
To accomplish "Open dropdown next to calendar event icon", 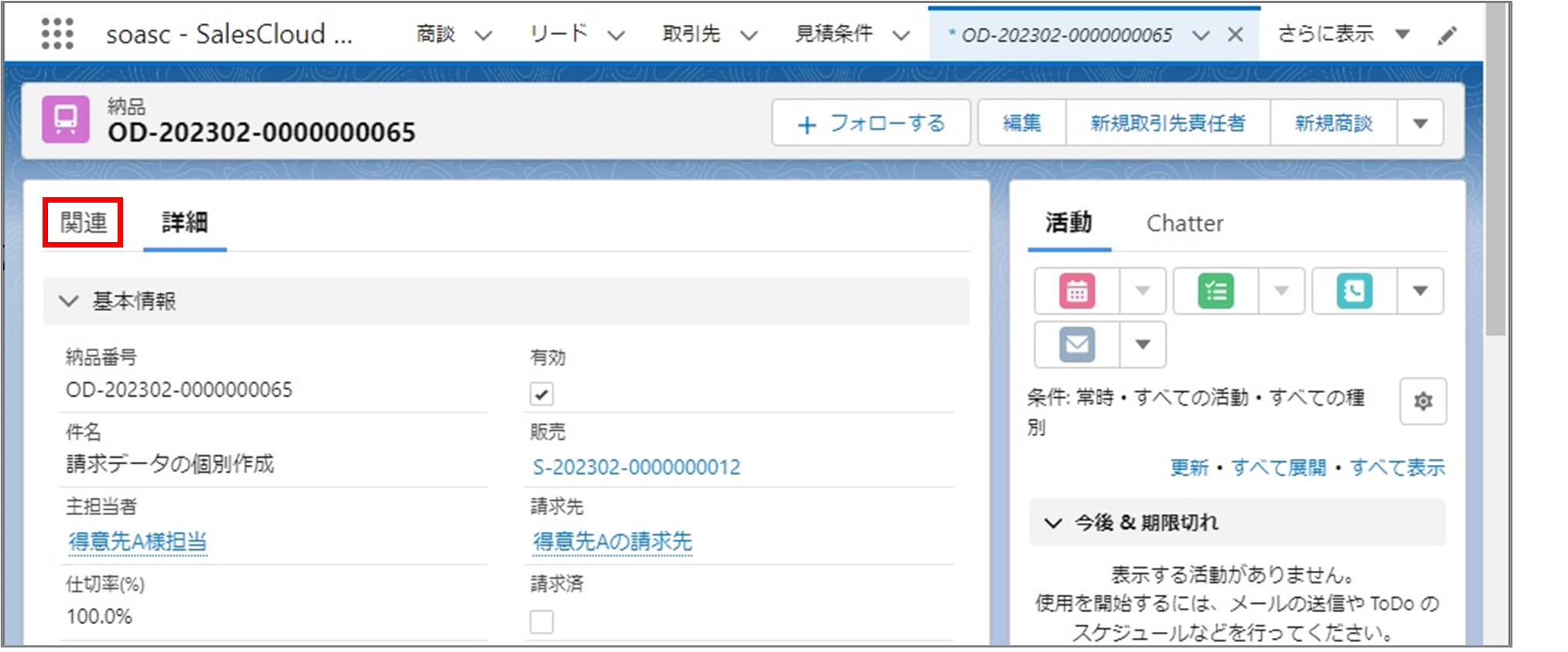I will tap(1143, 291).
